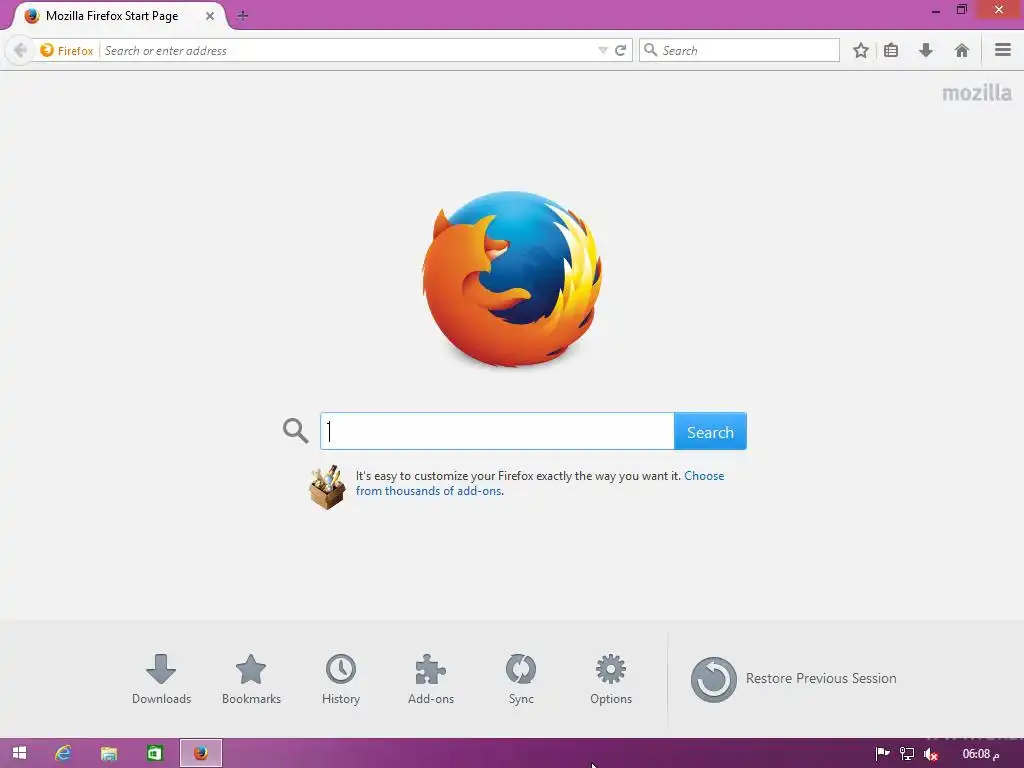Open History from the start page
Viewport: 1024px width, 768px height.
click(341, 679)
